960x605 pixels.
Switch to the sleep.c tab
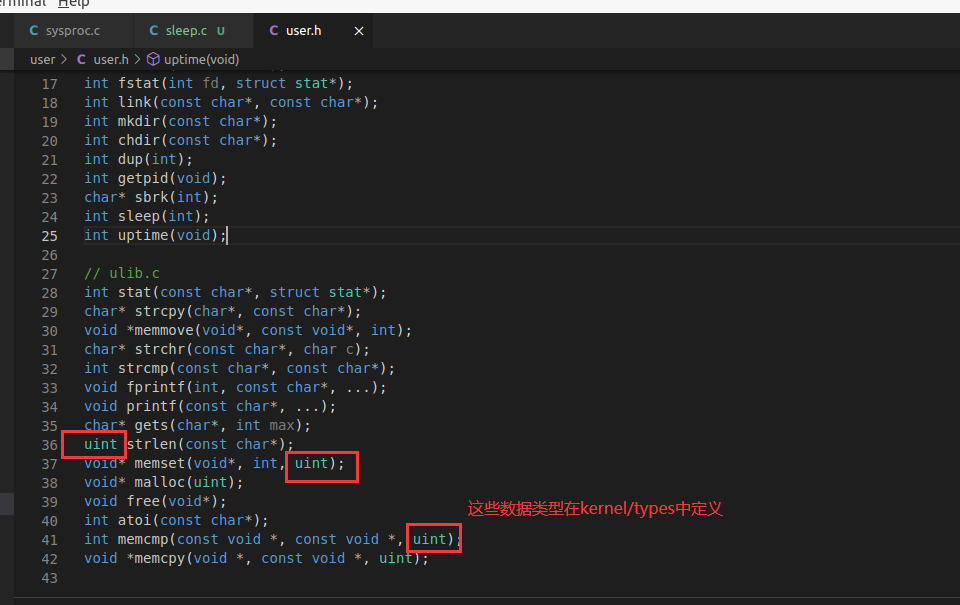pyautogui.click(x=193, y=31)
